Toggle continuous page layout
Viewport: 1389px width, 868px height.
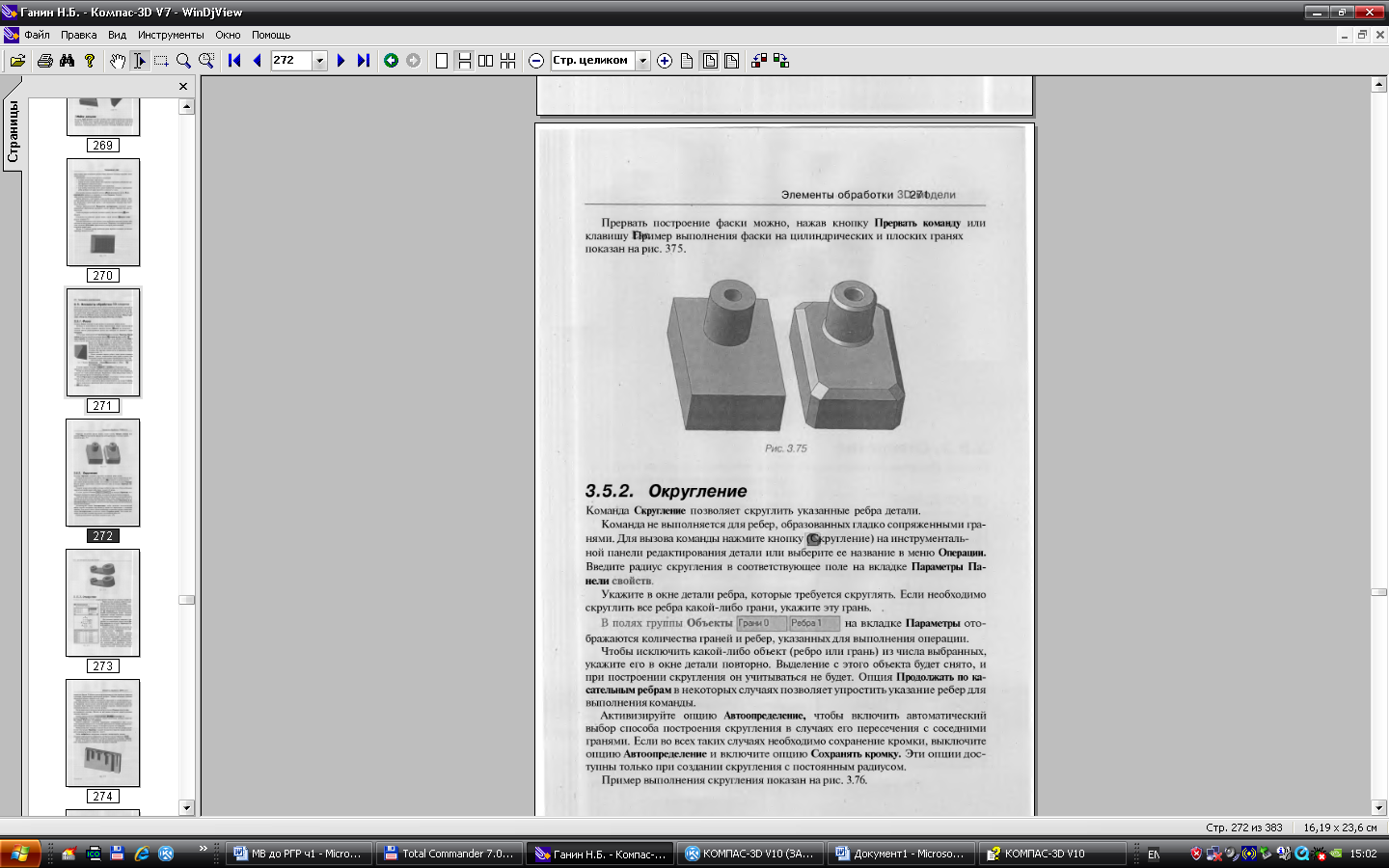(464, 61)
